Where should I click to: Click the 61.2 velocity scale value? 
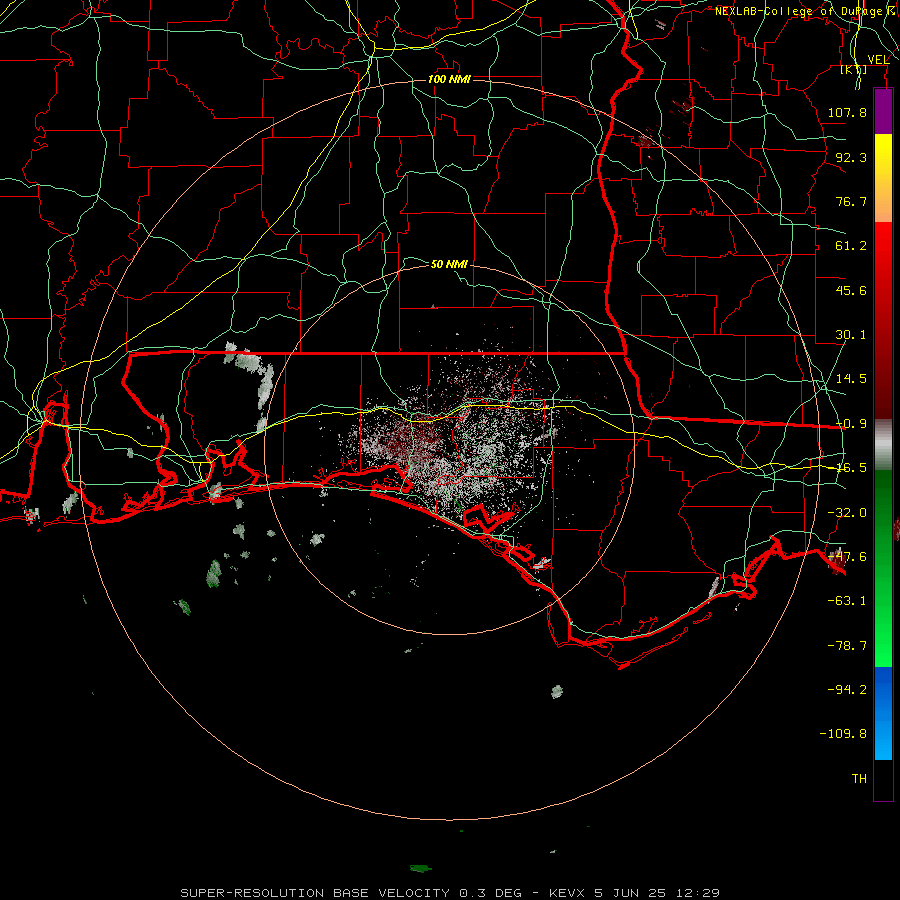851,246
